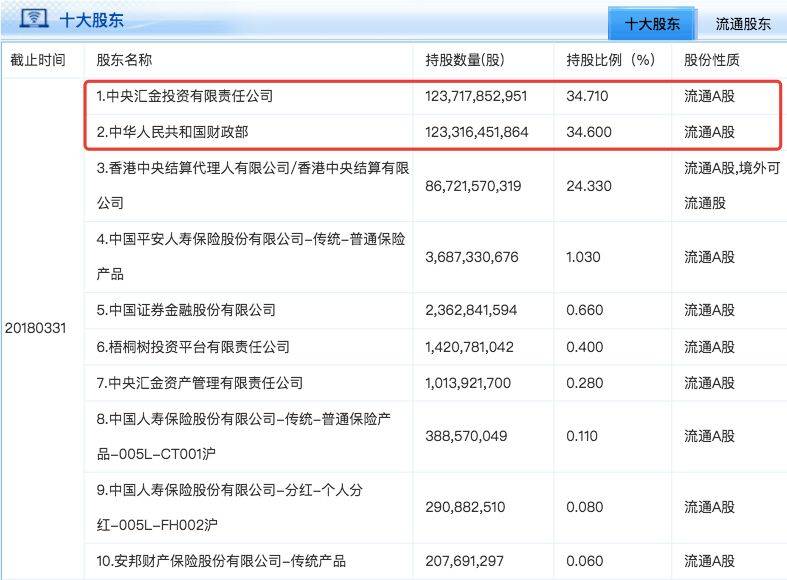Click the 股份性质 column header
This screenshot has height=580, width=787.
712,60
